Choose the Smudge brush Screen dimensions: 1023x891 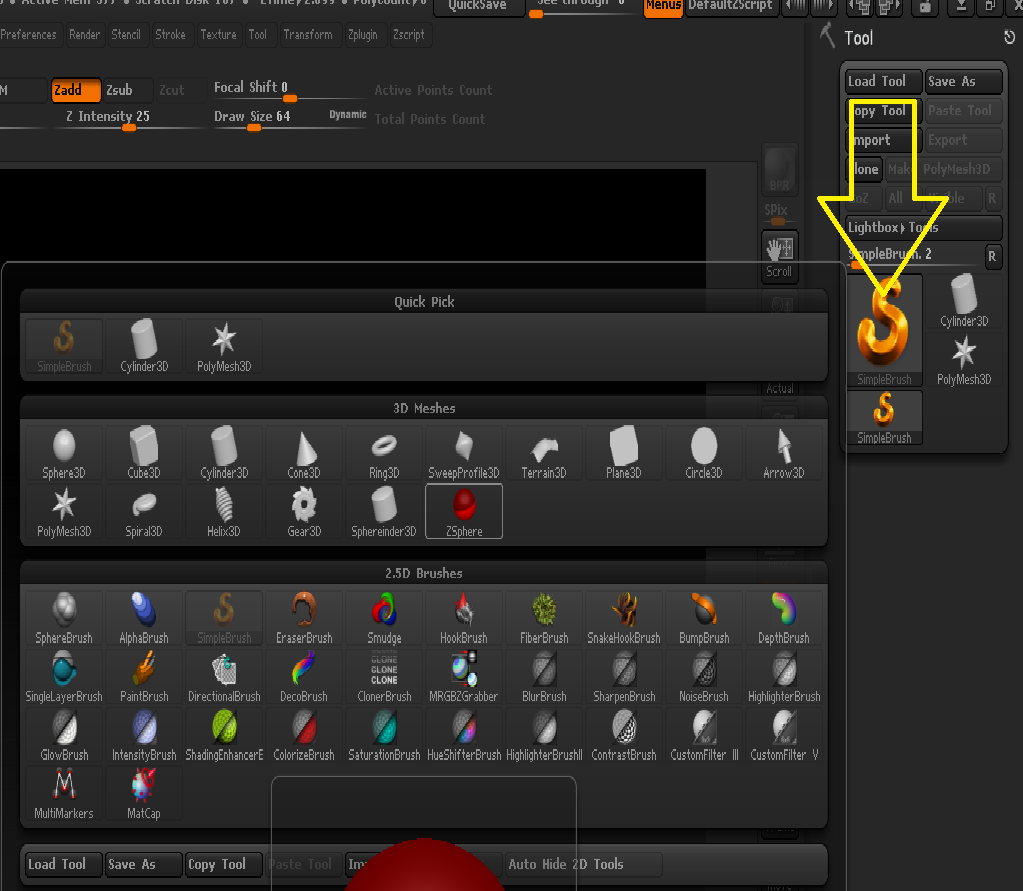(384, 618)
